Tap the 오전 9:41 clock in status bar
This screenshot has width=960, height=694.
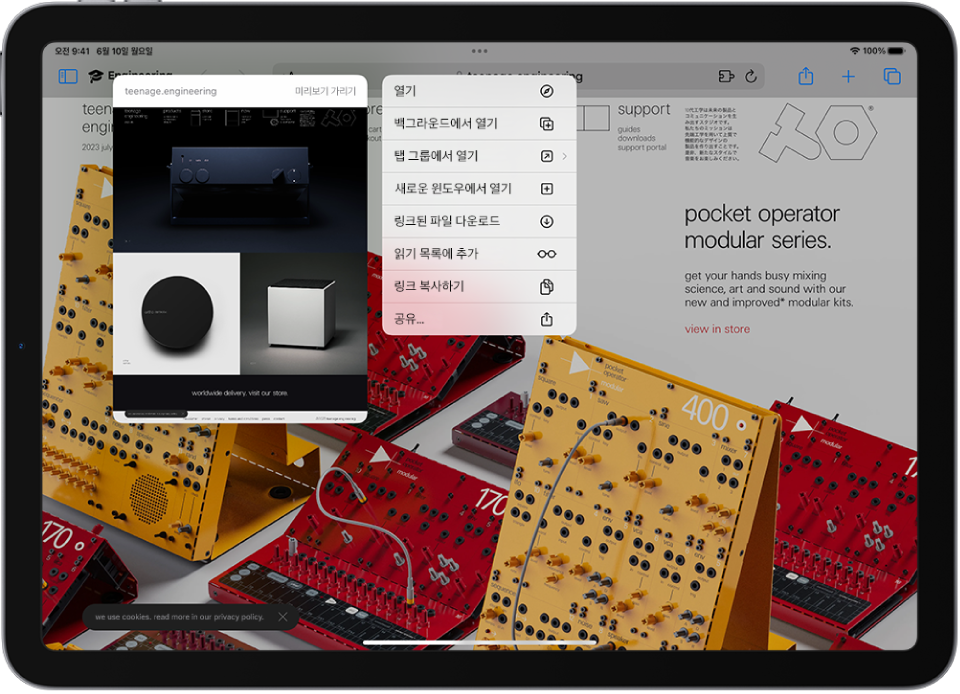[72, 51]
